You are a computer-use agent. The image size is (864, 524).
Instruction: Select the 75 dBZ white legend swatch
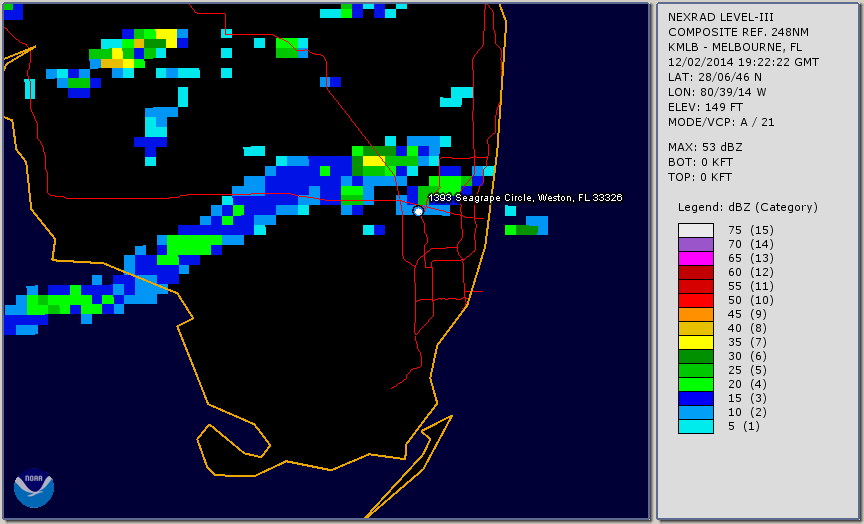click(695, 230)
